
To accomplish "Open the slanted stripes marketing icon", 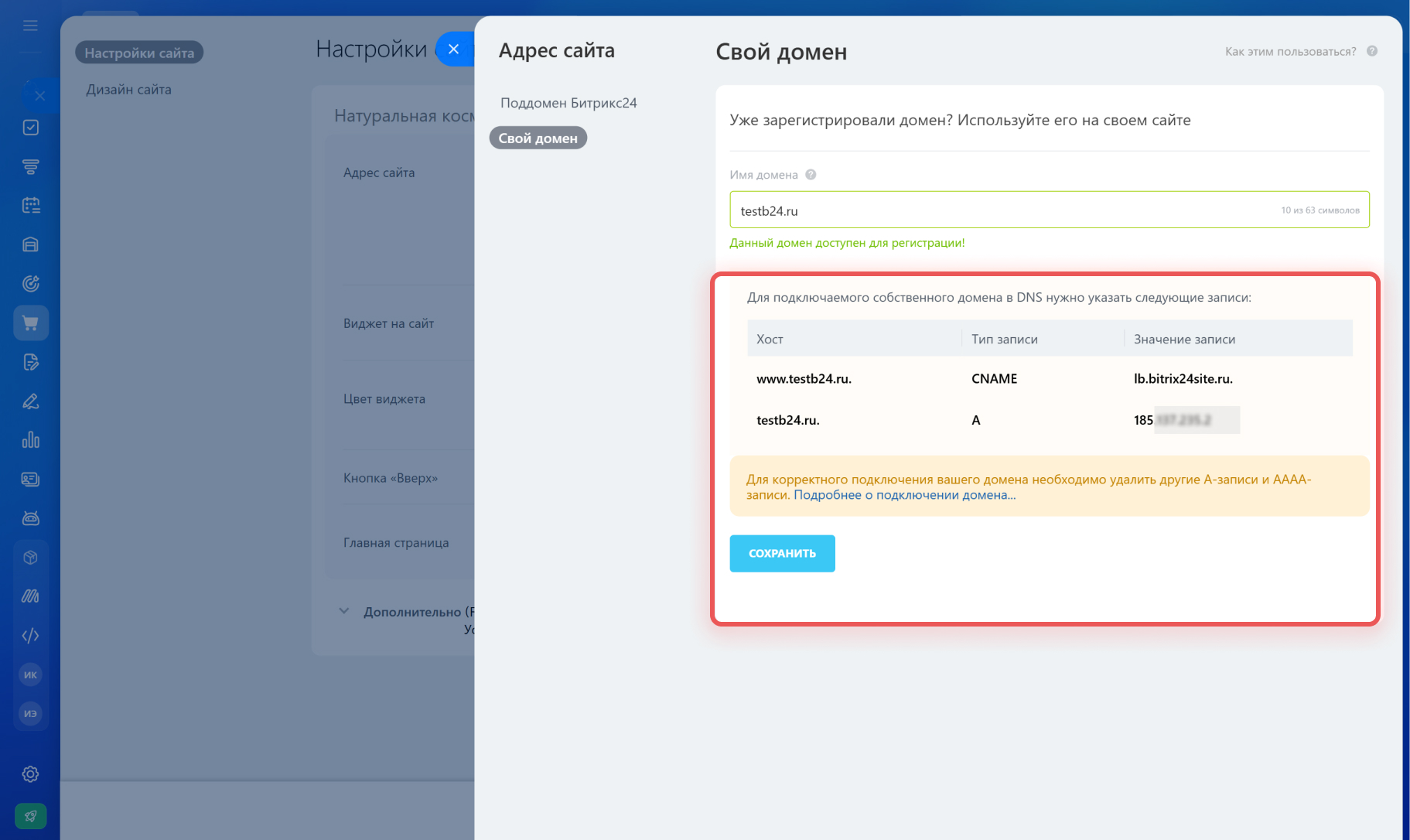I will click(30, 596).
